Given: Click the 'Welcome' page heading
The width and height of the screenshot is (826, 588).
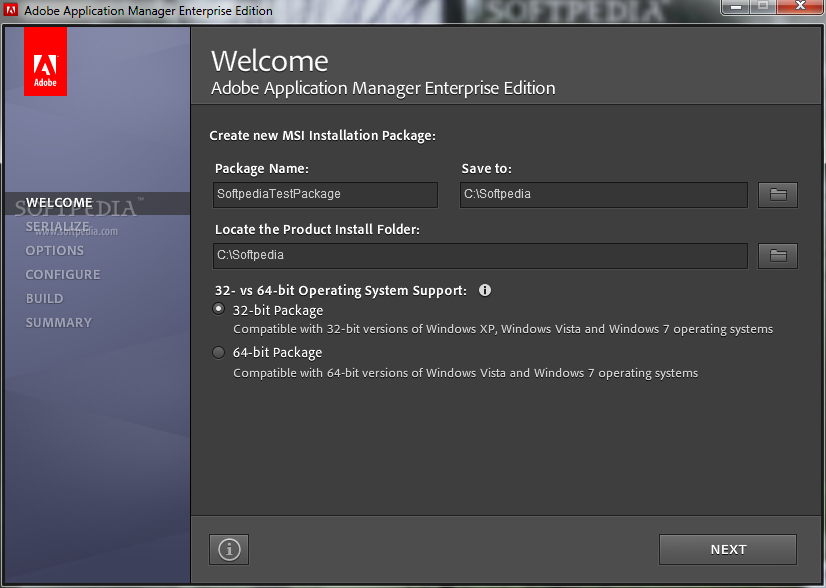Looking at the screenshot, I should (x=270, y=61).
